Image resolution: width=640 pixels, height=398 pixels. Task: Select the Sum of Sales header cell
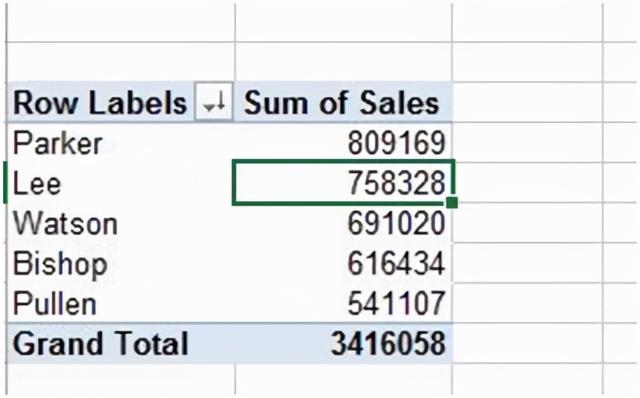tap(344, 102)
